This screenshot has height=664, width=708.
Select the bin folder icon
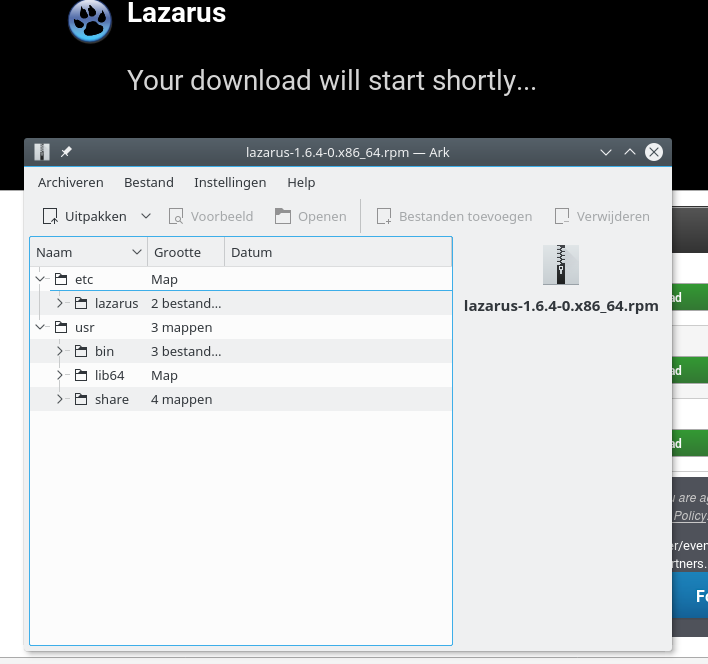[x=81, y=351]
